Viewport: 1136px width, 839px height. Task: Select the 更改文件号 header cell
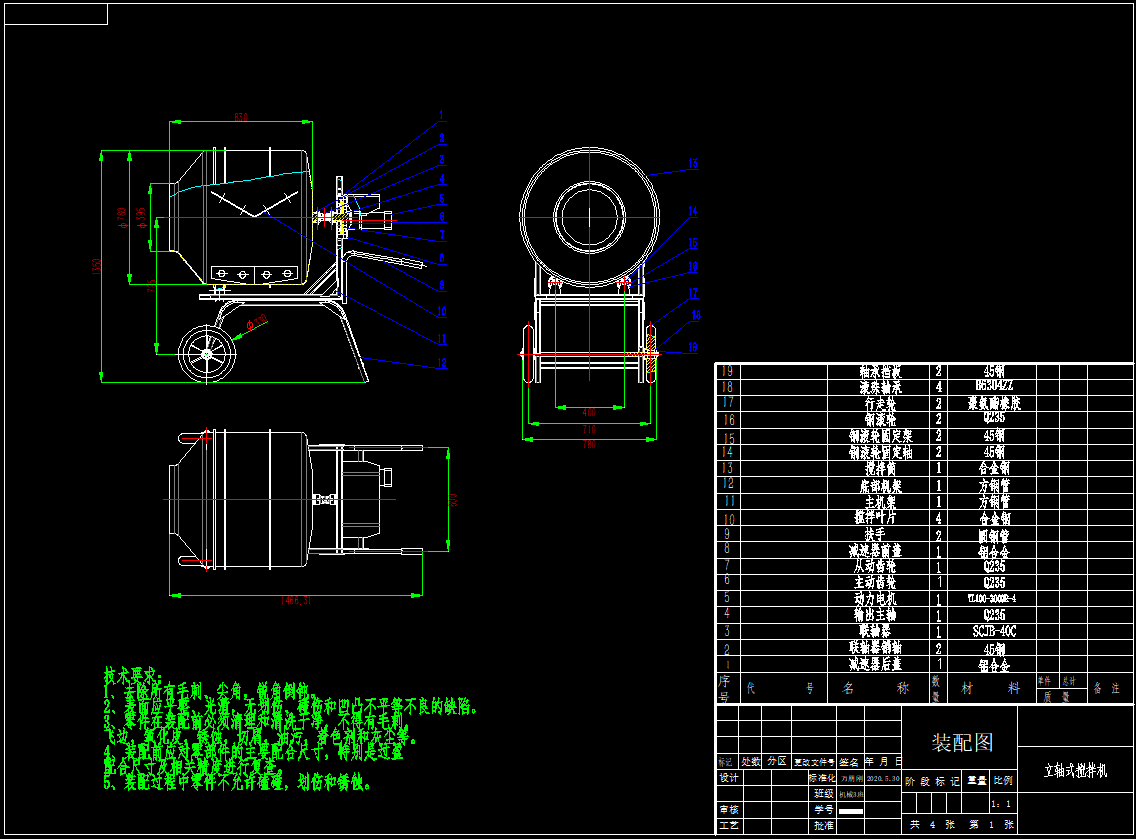pos(814,762)
